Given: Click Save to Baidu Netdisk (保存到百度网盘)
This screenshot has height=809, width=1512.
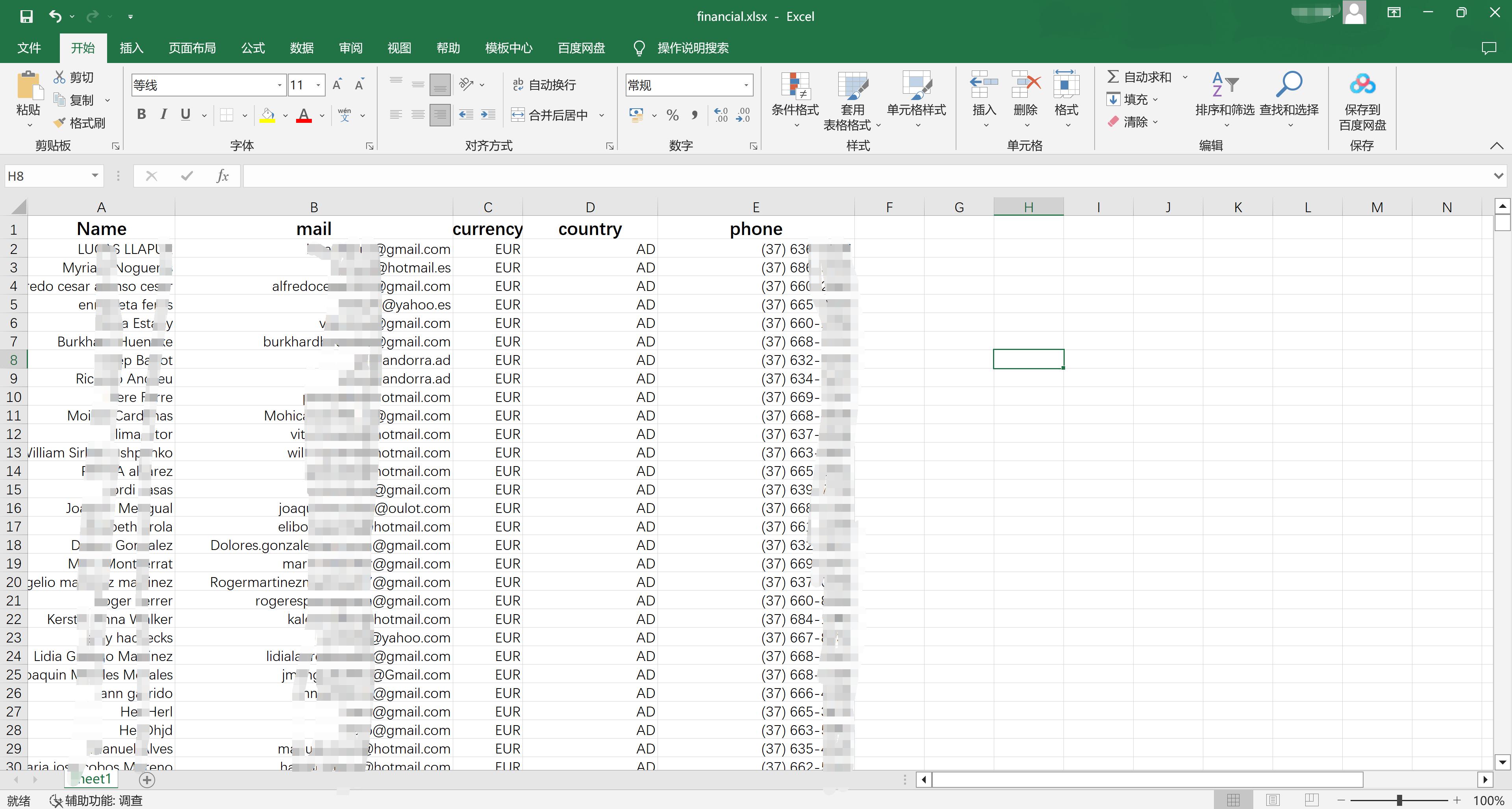Looking at the screenshot, I should tap(1362, 101).
